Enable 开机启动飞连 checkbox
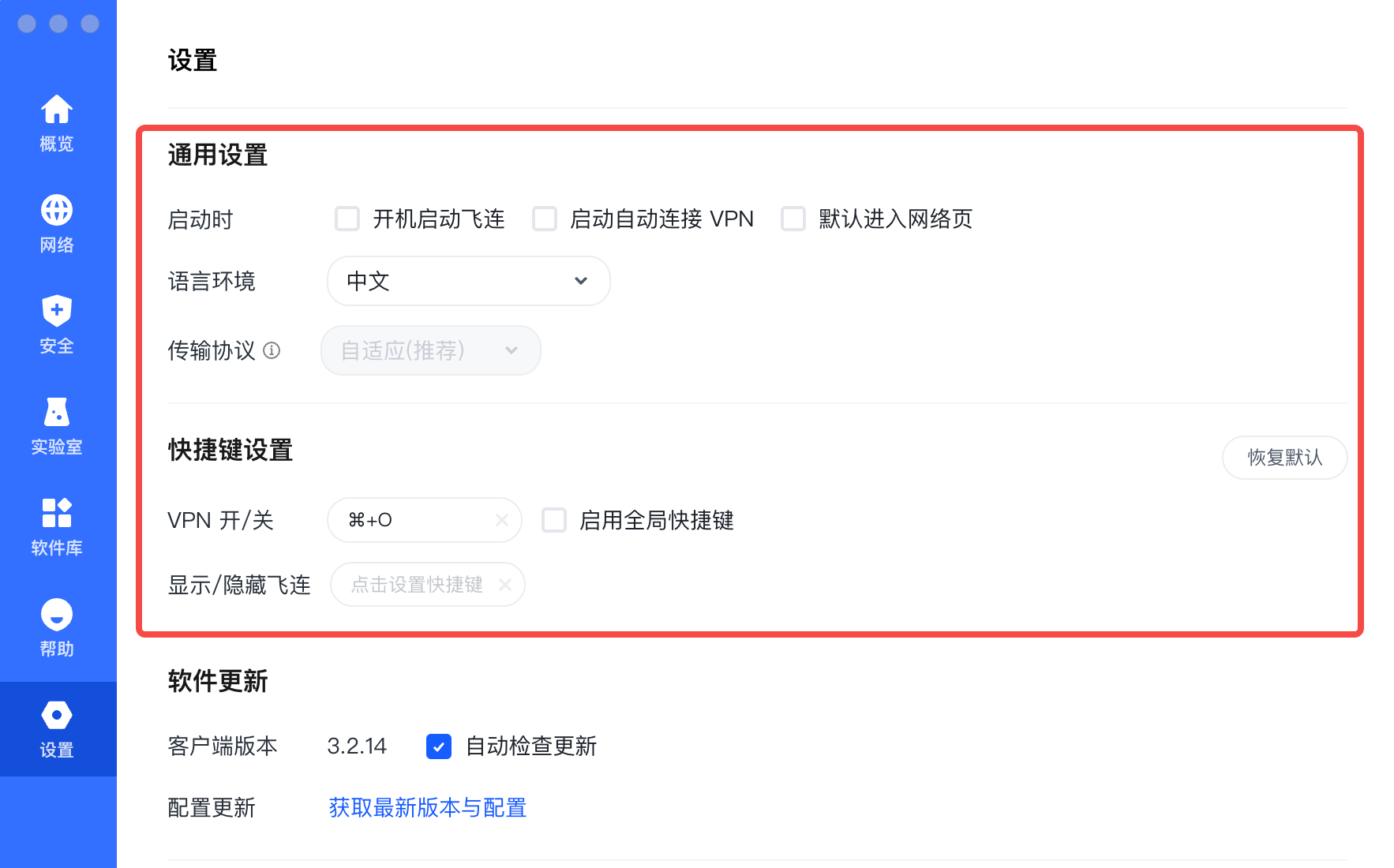This screenshot has height=868, width=1394. [347, 219]
